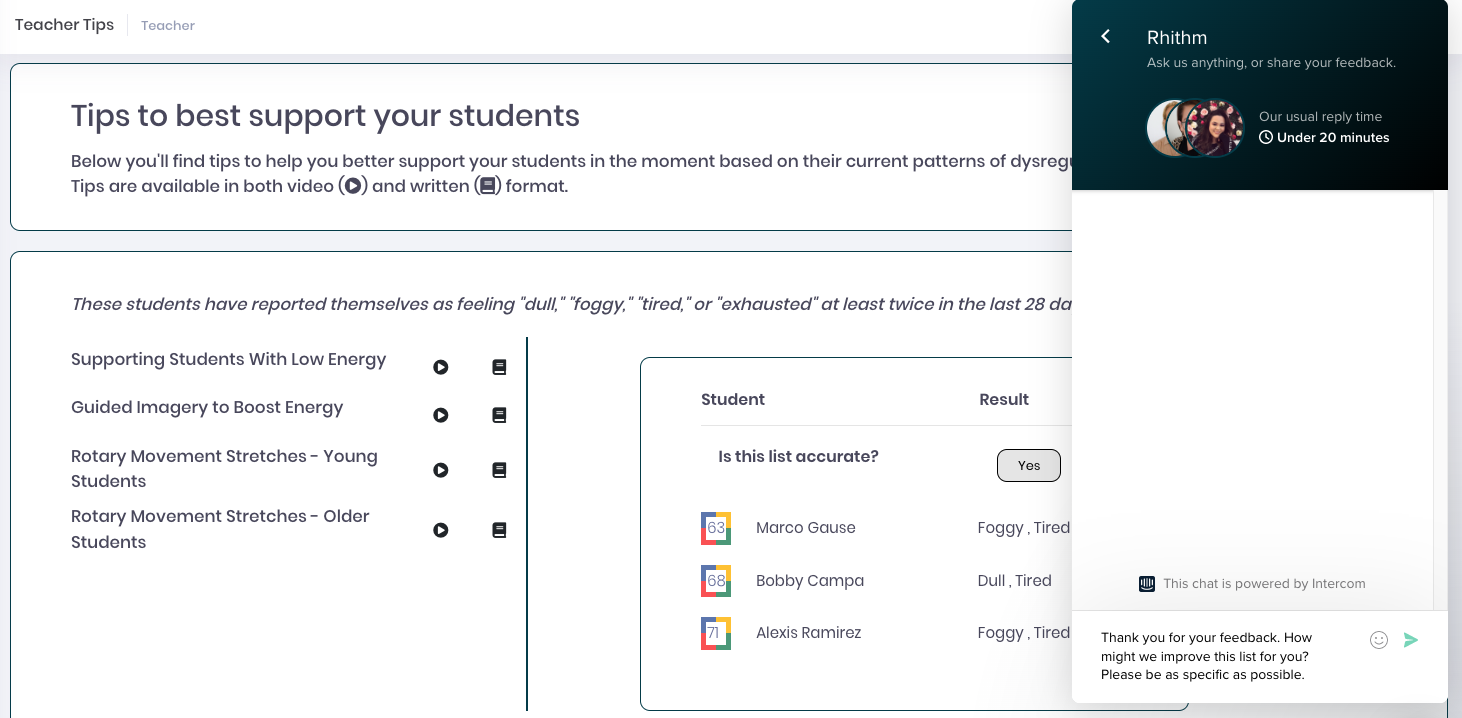Screen dimensions: 1462x718
Task: Play Rotary Movement Stretches Older Students video
Action: [x=440, y=530]
